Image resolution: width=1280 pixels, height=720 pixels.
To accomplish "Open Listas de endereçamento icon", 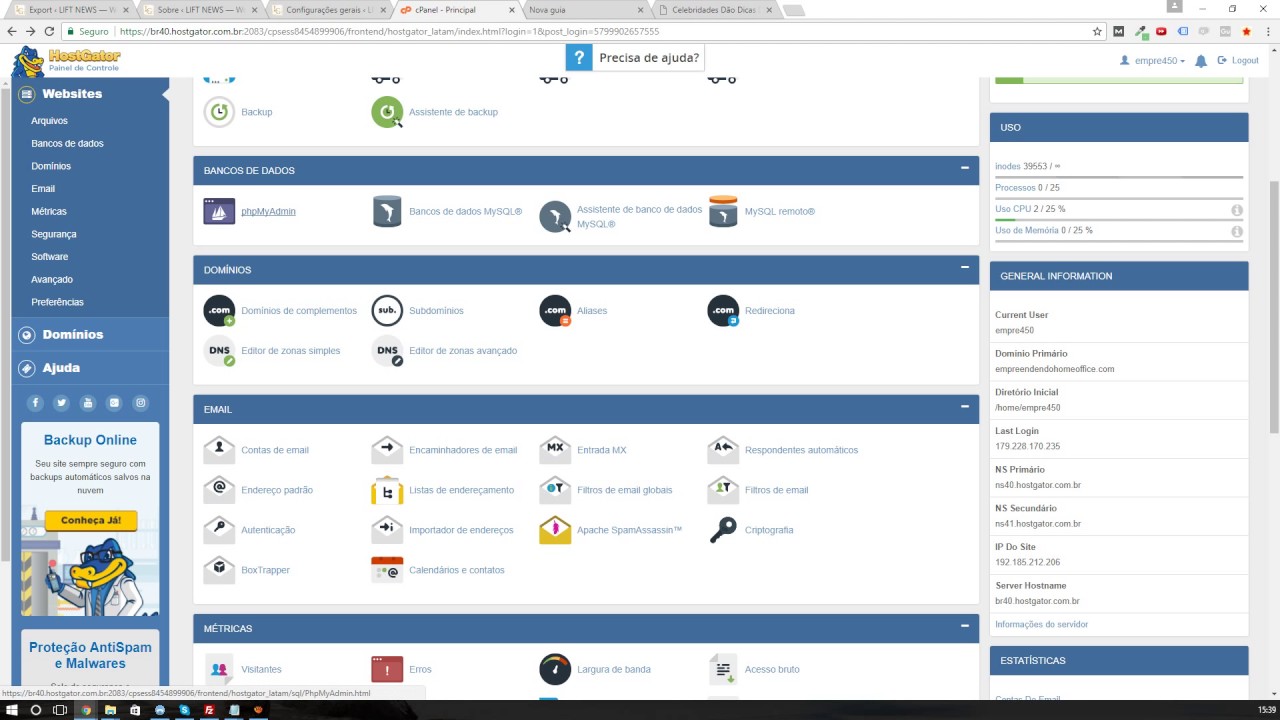I will point(387,490).
